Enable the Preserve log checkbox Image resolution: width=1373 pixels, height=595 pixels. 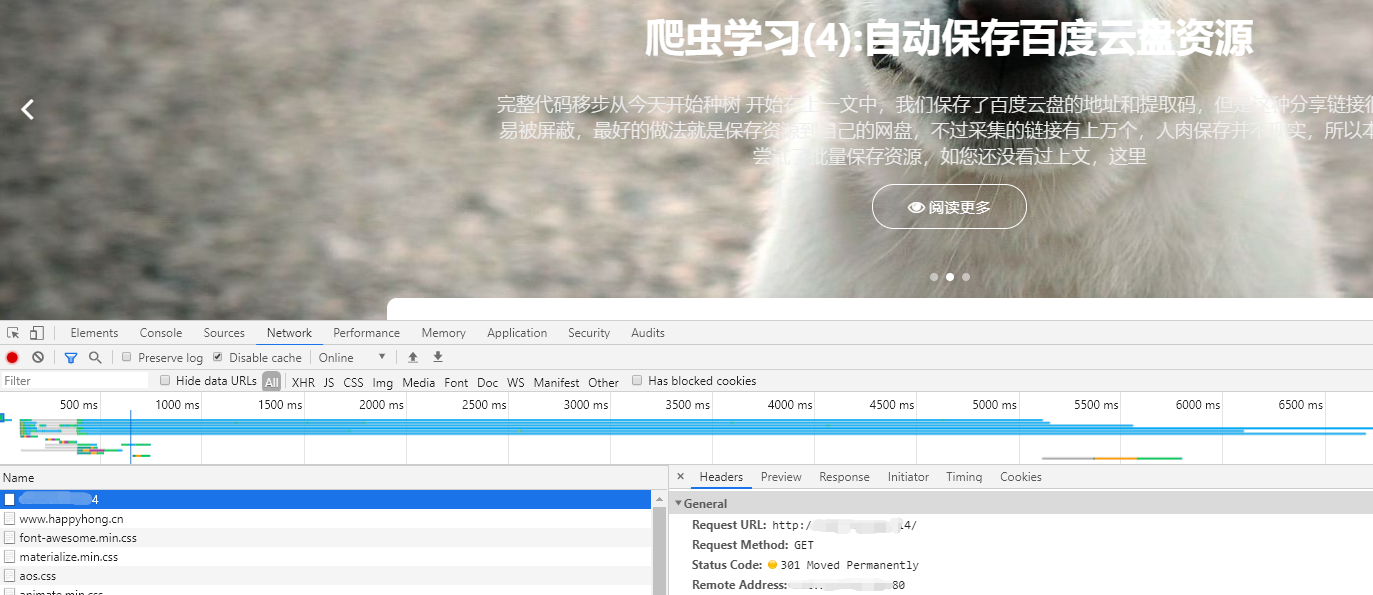click(x=127, y=356)
